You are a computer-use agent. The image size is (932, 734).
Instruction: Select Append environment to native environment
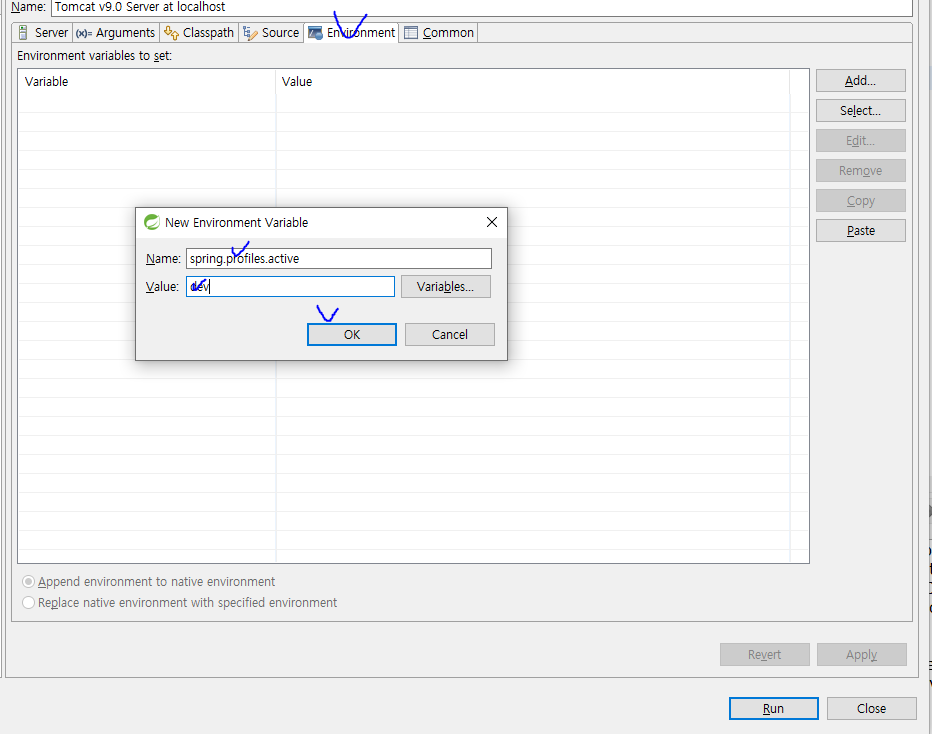coord(149,581)
